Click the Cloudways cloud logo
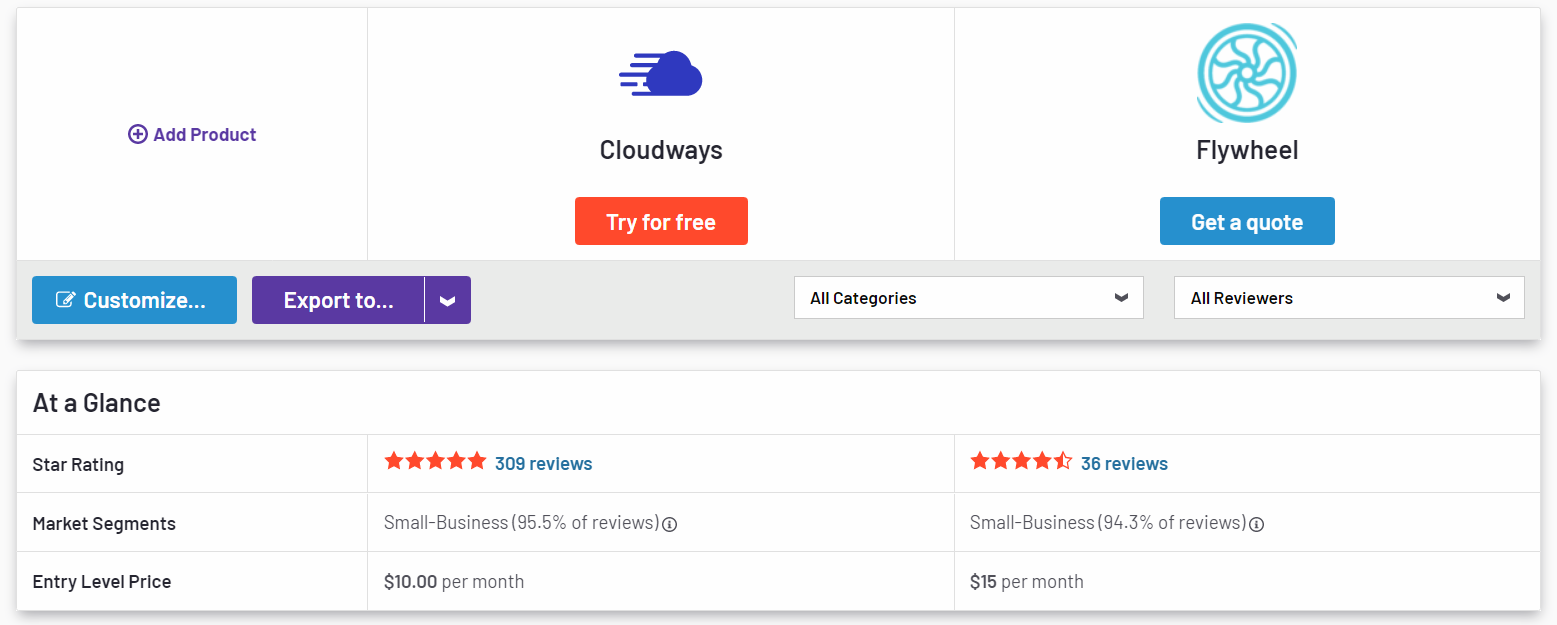Screen dimensions: 1557x625 point(661,74)
